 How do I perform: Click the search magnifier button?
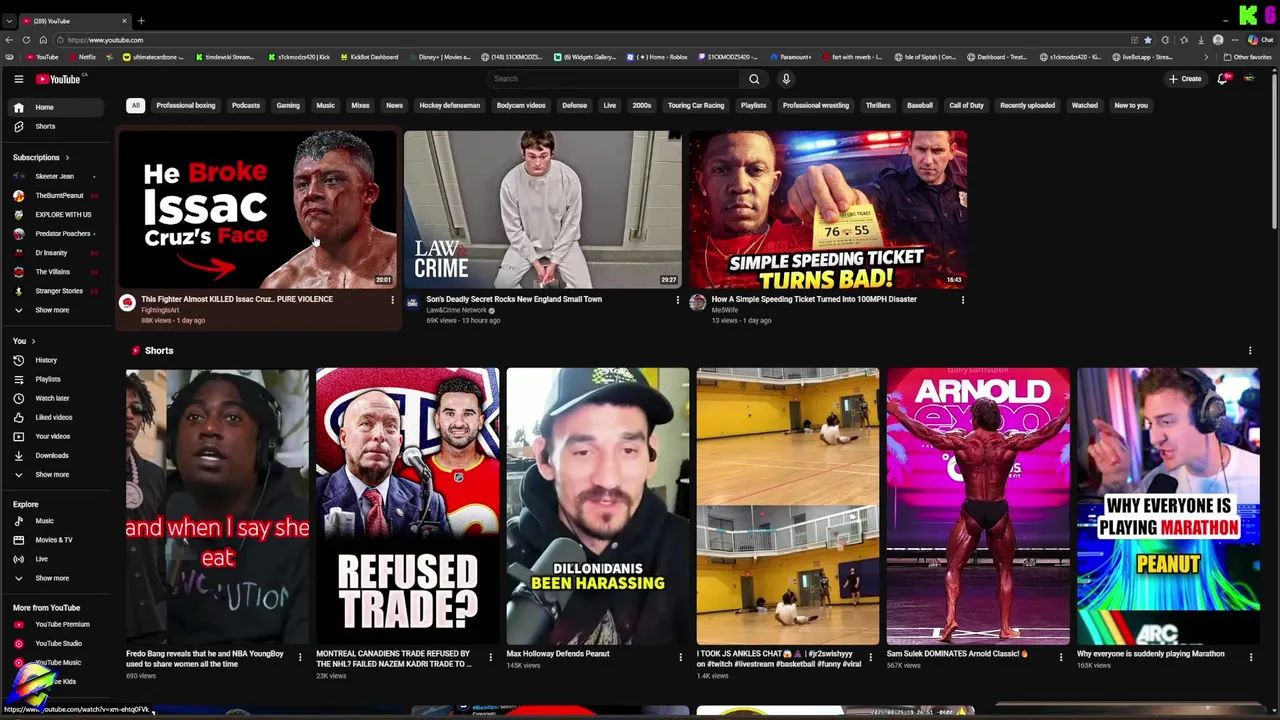754,79
